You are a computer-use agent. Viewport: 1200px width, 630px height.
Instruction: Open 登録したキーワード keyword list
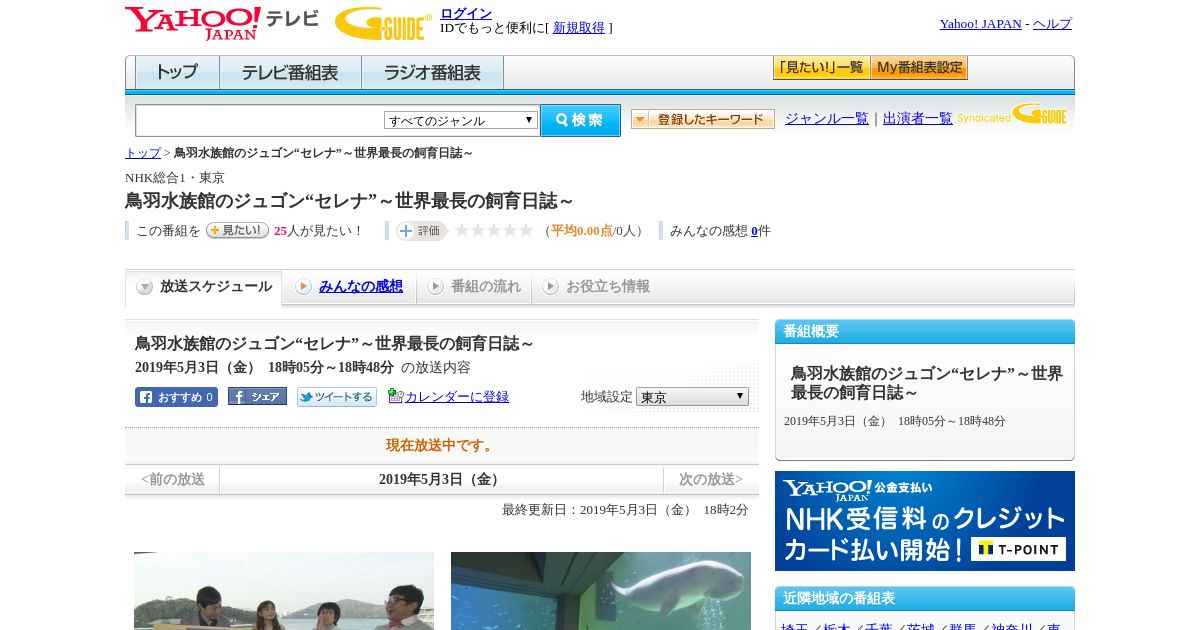[703, 119]
